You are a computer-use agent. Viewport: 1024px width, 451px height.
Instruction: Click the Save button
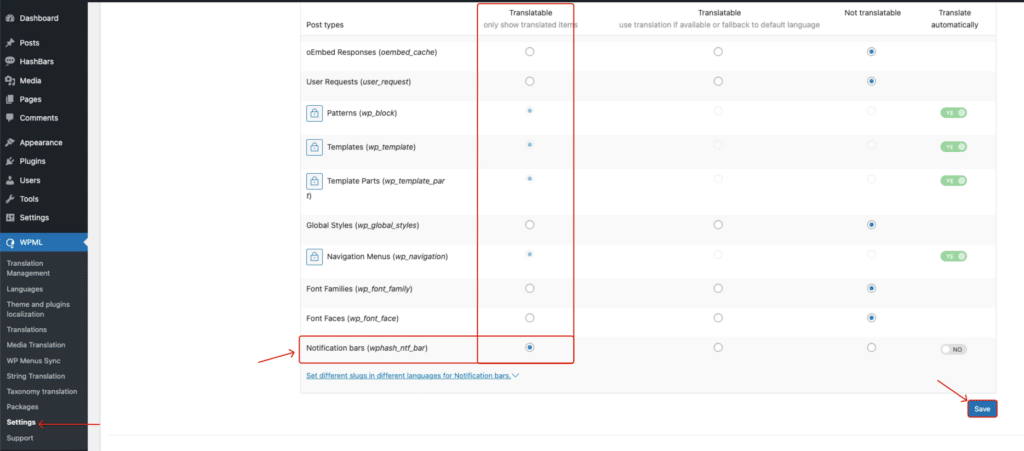(x=982, y=409)
